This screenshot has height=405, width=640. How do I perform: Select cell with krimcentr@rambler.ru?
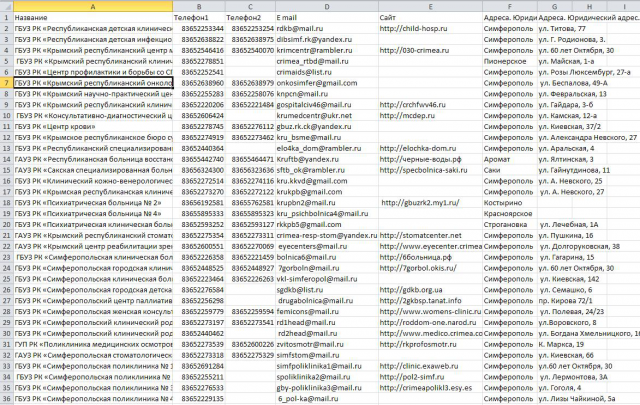(x=327, y=50)
